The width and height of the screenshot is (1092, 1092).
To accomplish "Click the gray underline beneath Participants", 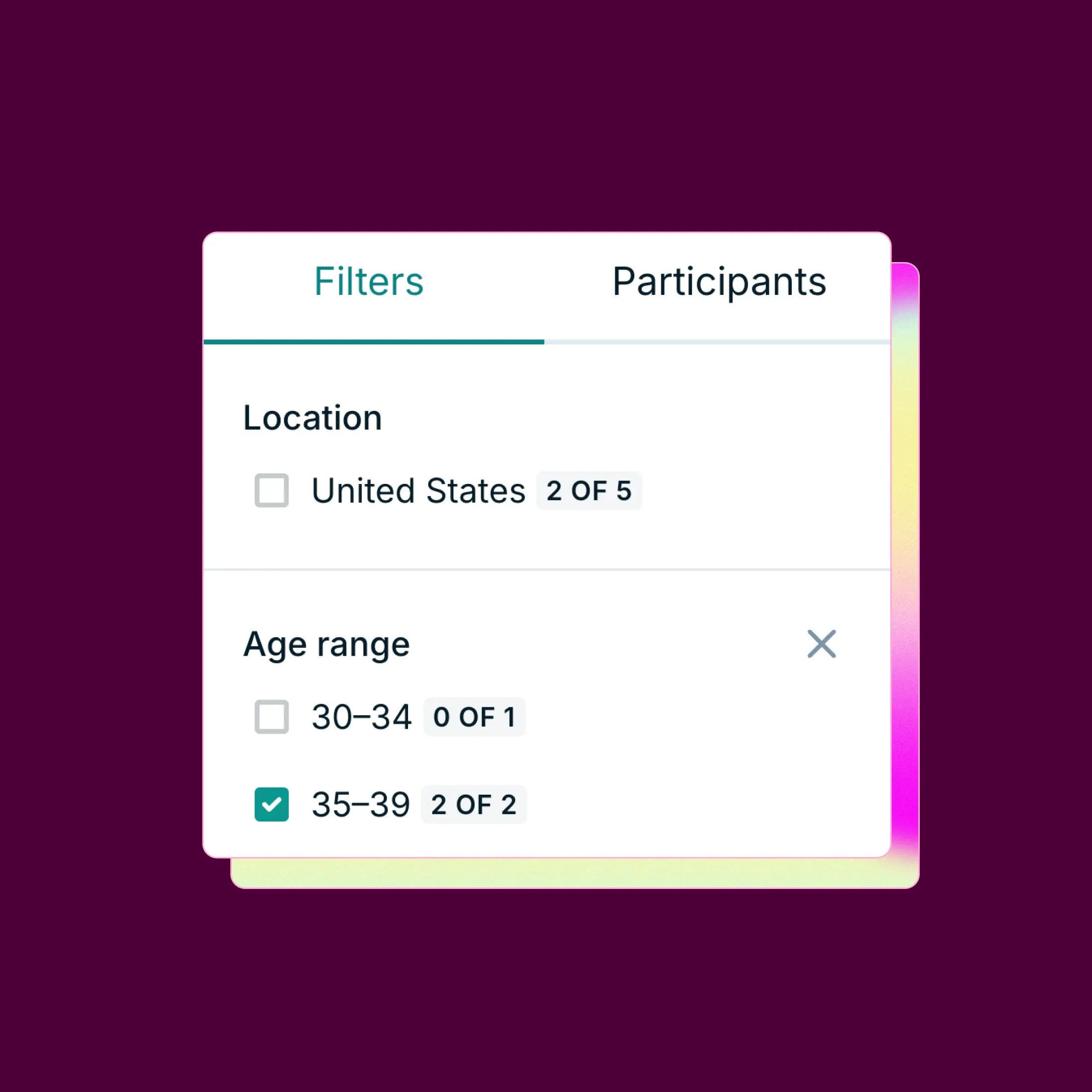I will click(x=717, y=342).
